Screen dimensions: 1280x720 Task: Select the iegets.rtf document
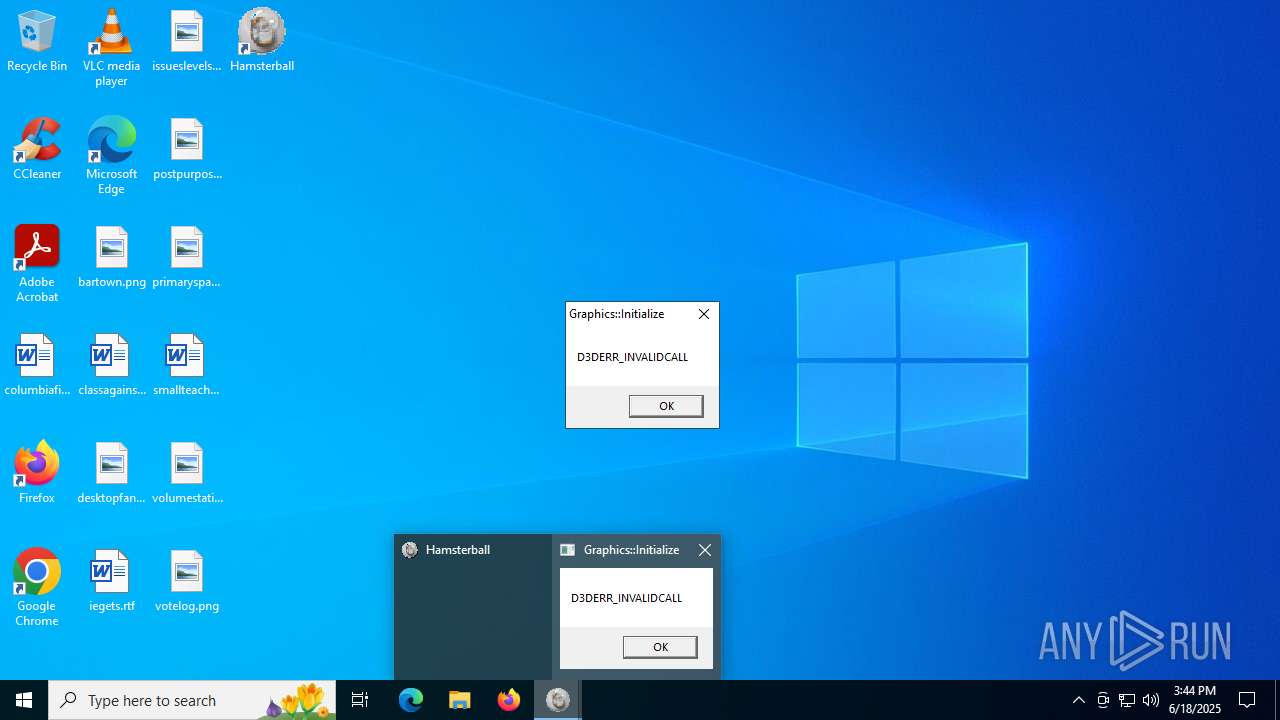coord(112,582)
